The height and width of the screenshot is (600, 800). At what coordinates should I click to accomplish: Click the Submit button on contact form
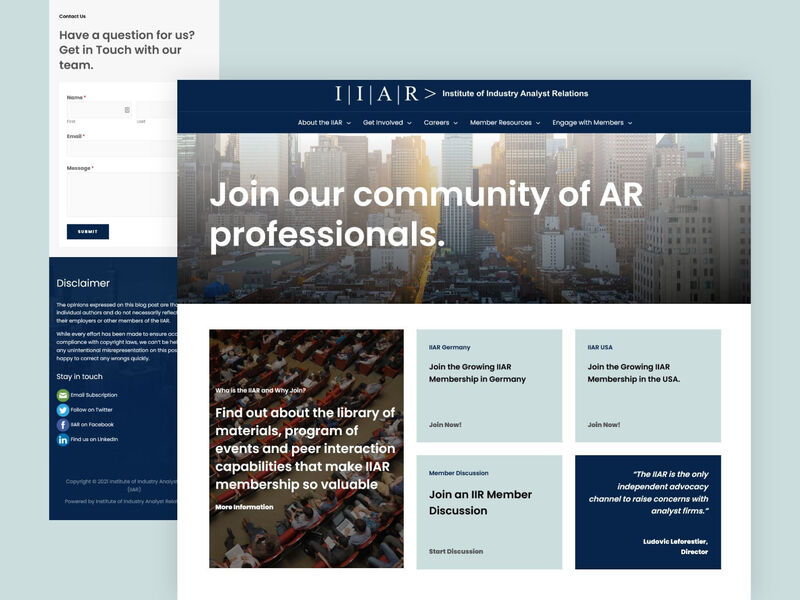(x=88, y=232)
